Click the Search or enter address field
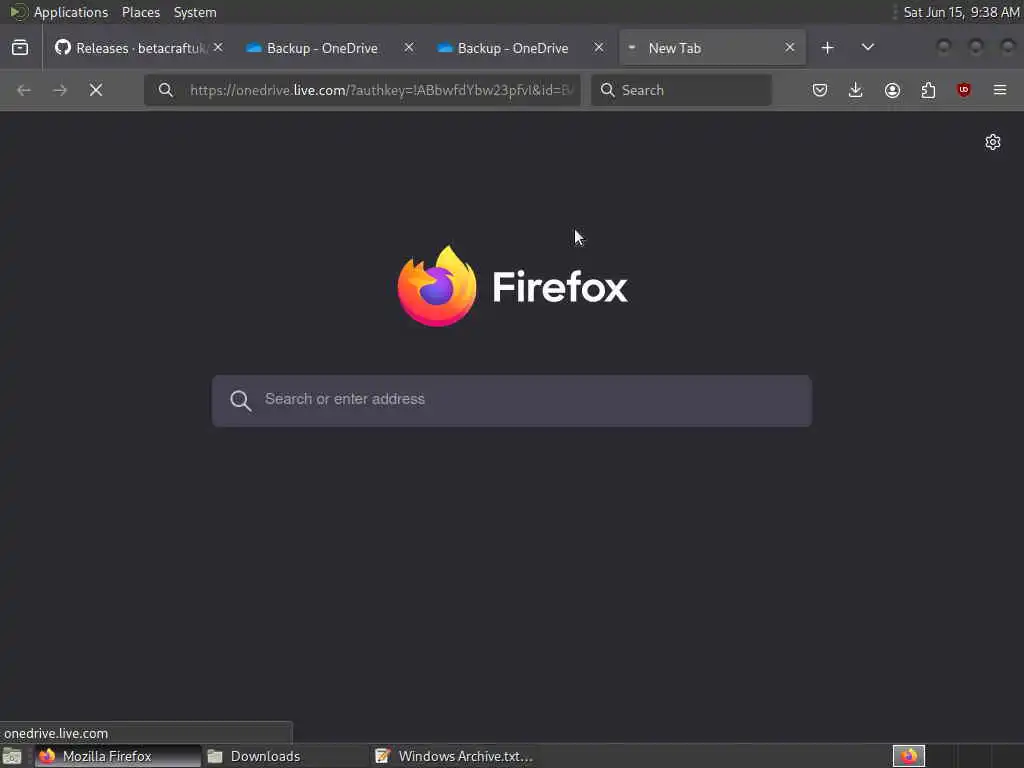 click(512, 401)
